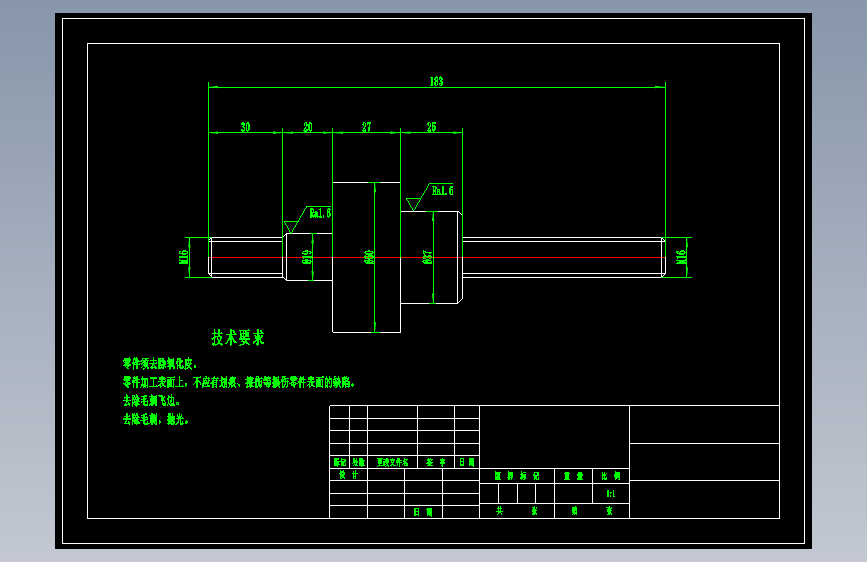Click the 日期 cell beside 签字
Viewport: 867px width, 562px height.
(x=467, y=462)
